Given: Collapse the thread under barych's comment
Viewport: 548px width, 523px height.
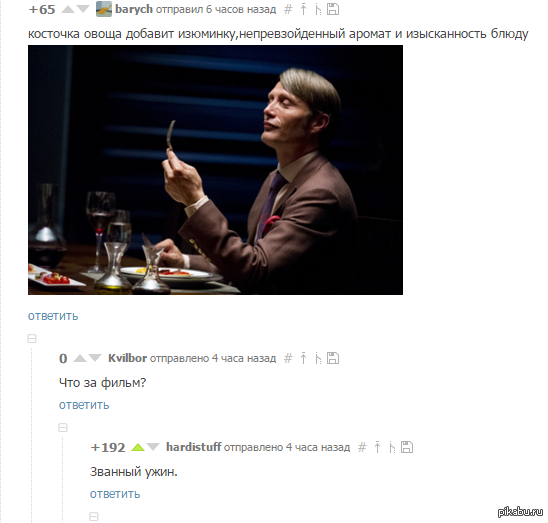Looking at the screenshot, I should pos(32,338).
